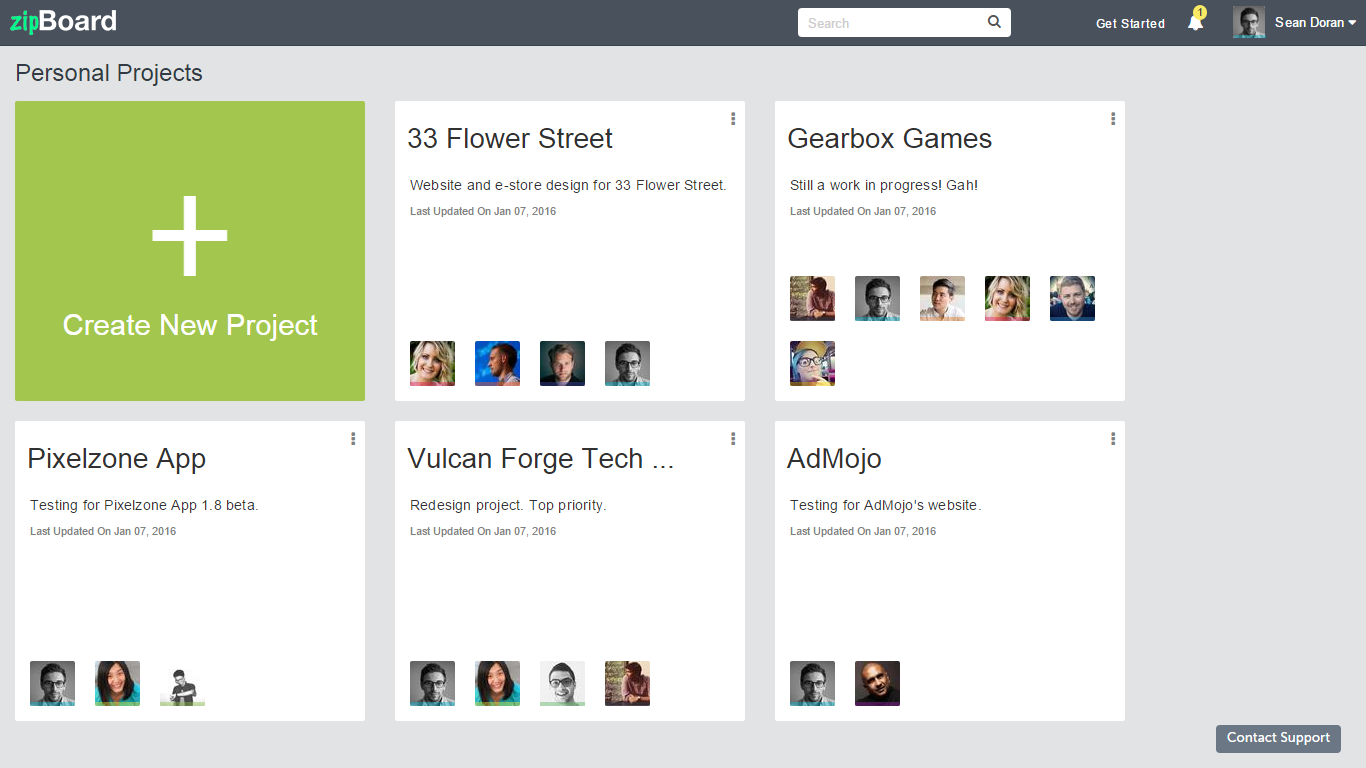Click the Personal Projects heading

[109, 73]
